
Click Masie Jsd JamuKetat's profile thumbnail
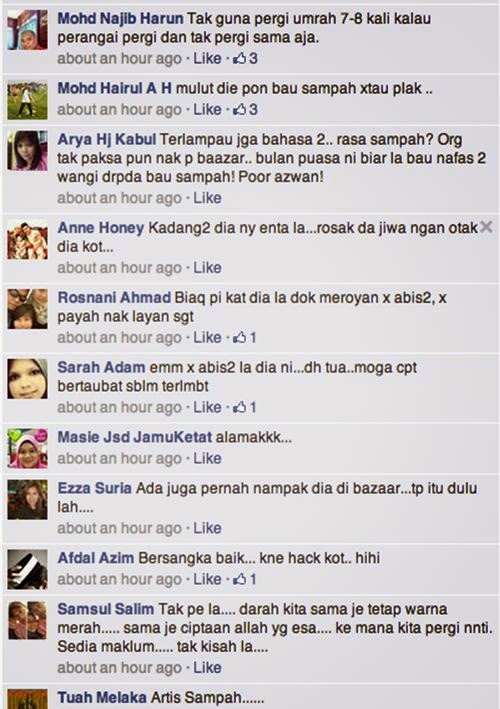pyautogui.click(x=27, y=448)
